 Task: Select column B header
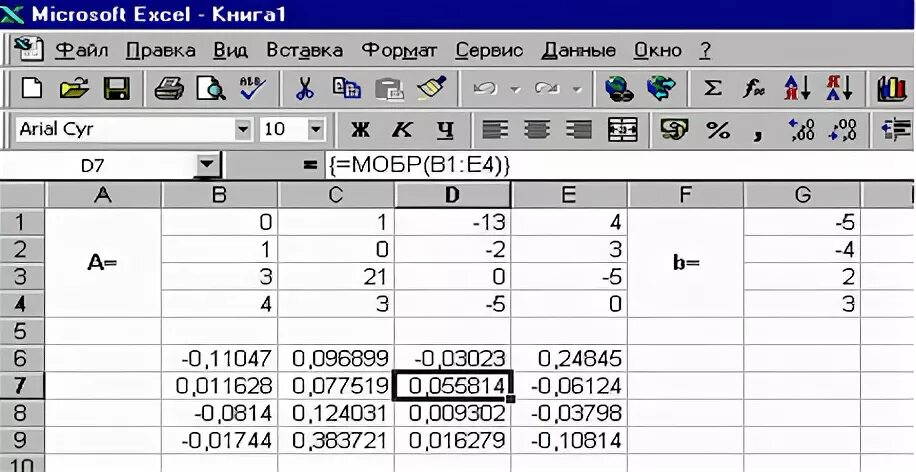click(220, 195)
